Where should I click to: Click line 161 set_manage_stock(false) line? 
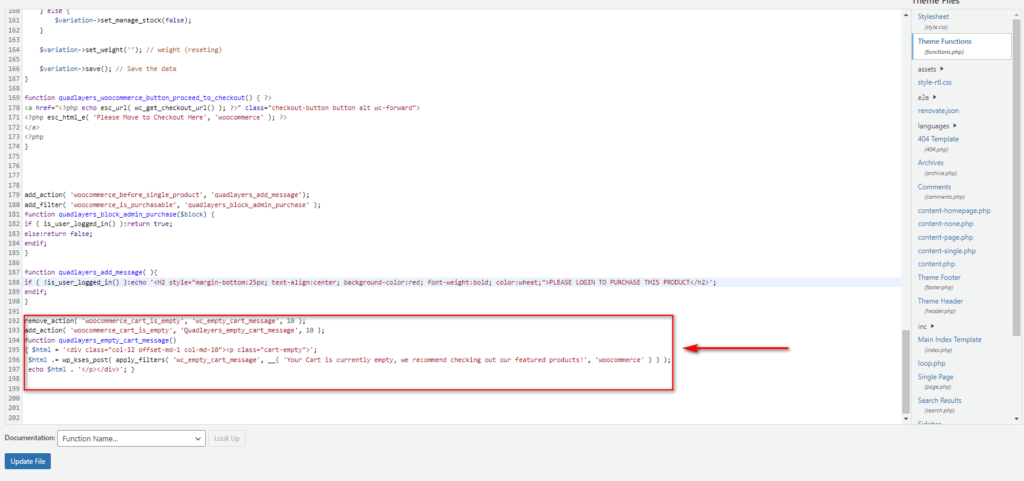pos(123,20)
